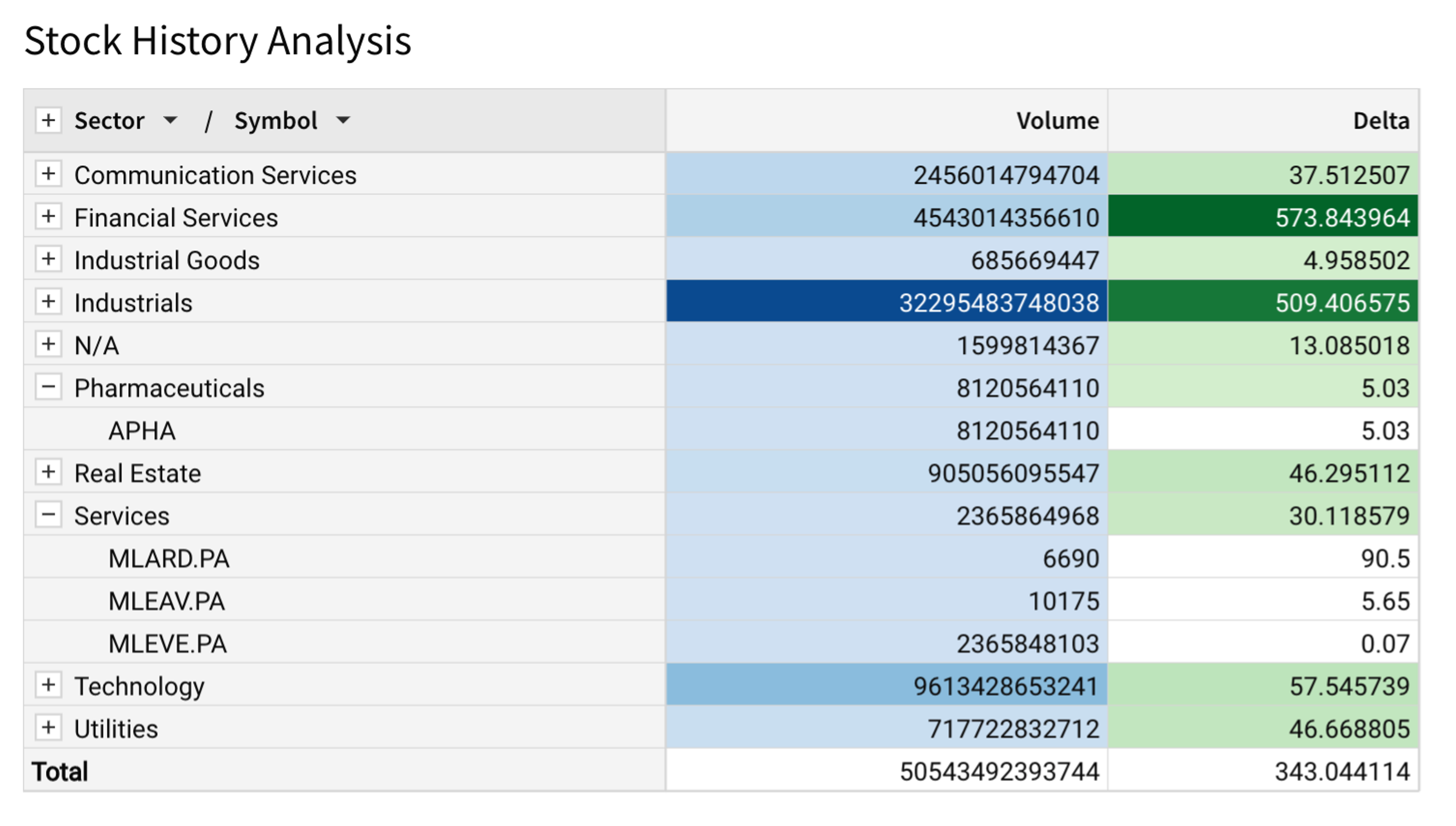Expand the Technology sector
Image resolution: width=1456 pixels, height=826 pixels.
click(x=48, y=685)
